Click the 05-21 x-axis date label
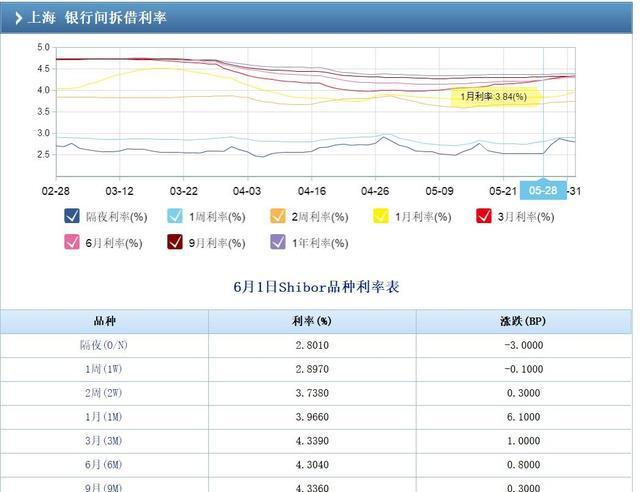640x492 pixels. click(503, 191)
